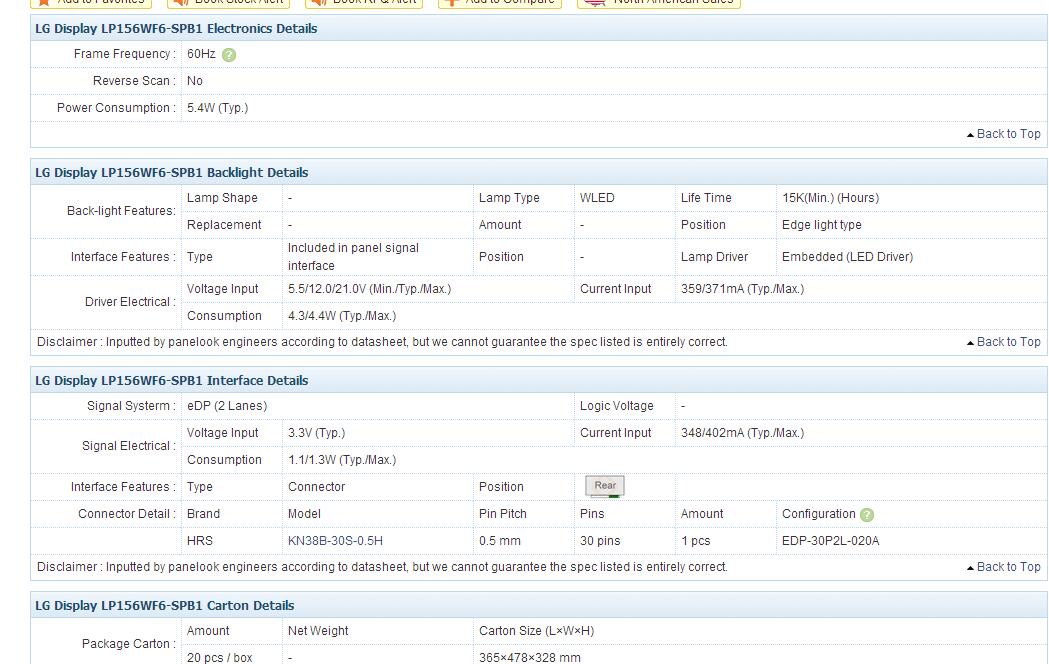Click the Replacement label in backlight table
Screen dimensions: 1049x664
pyautogui.click(x=224, y=225)
